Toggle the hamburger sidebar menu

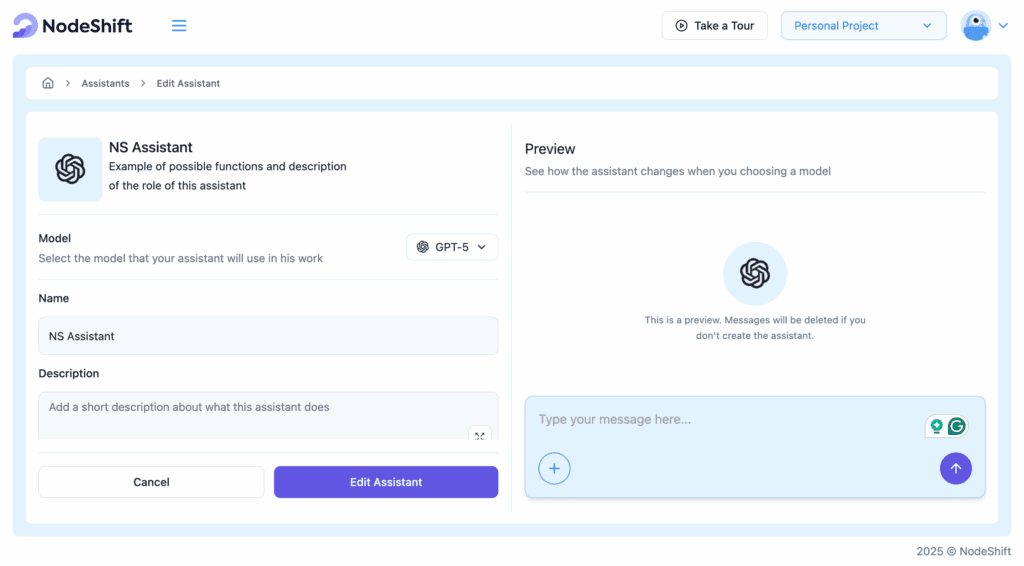pyautogui.click(x=179, y=26)
